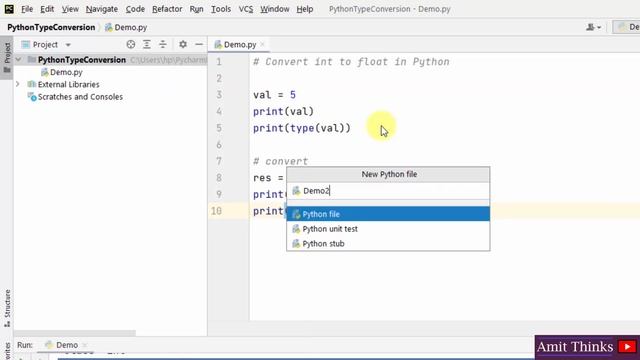
Task: Click the user account icon in toolbar
Action: click(593, 27)
